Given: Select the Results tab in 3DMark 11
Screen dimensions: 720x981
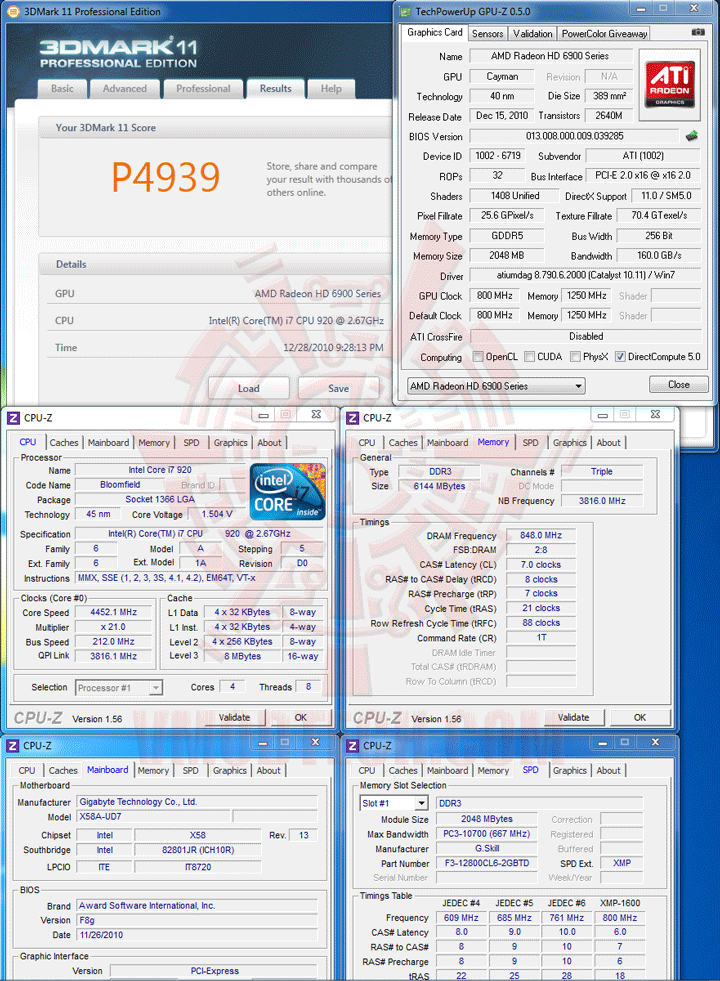Looking at the screenshot, I should pyautogui.click(x=275, y=88).
